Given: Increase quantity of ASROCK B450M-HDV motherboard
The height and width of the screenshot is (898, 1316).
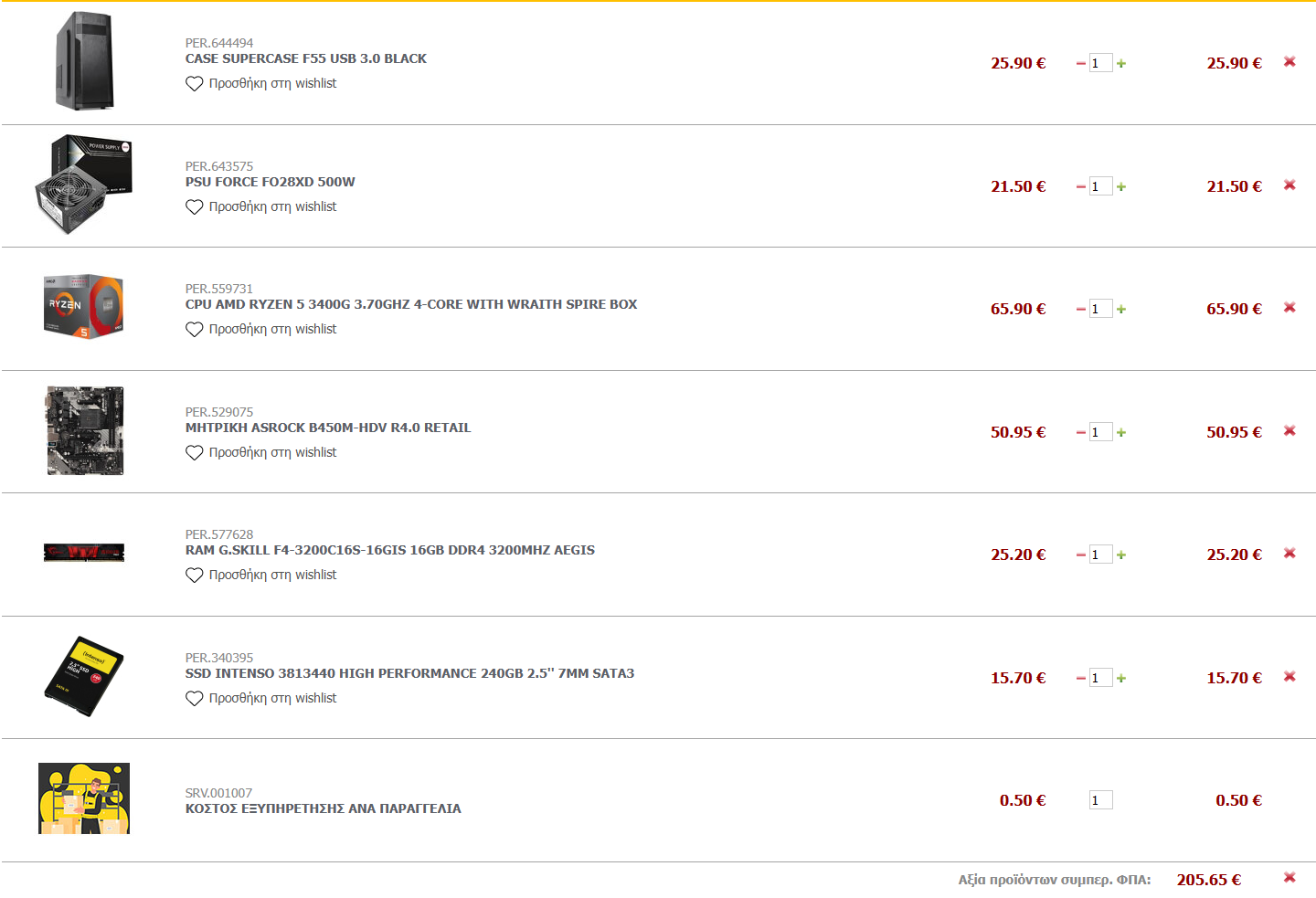Looking at the screenshot, I should click(x=1121, y=433).
